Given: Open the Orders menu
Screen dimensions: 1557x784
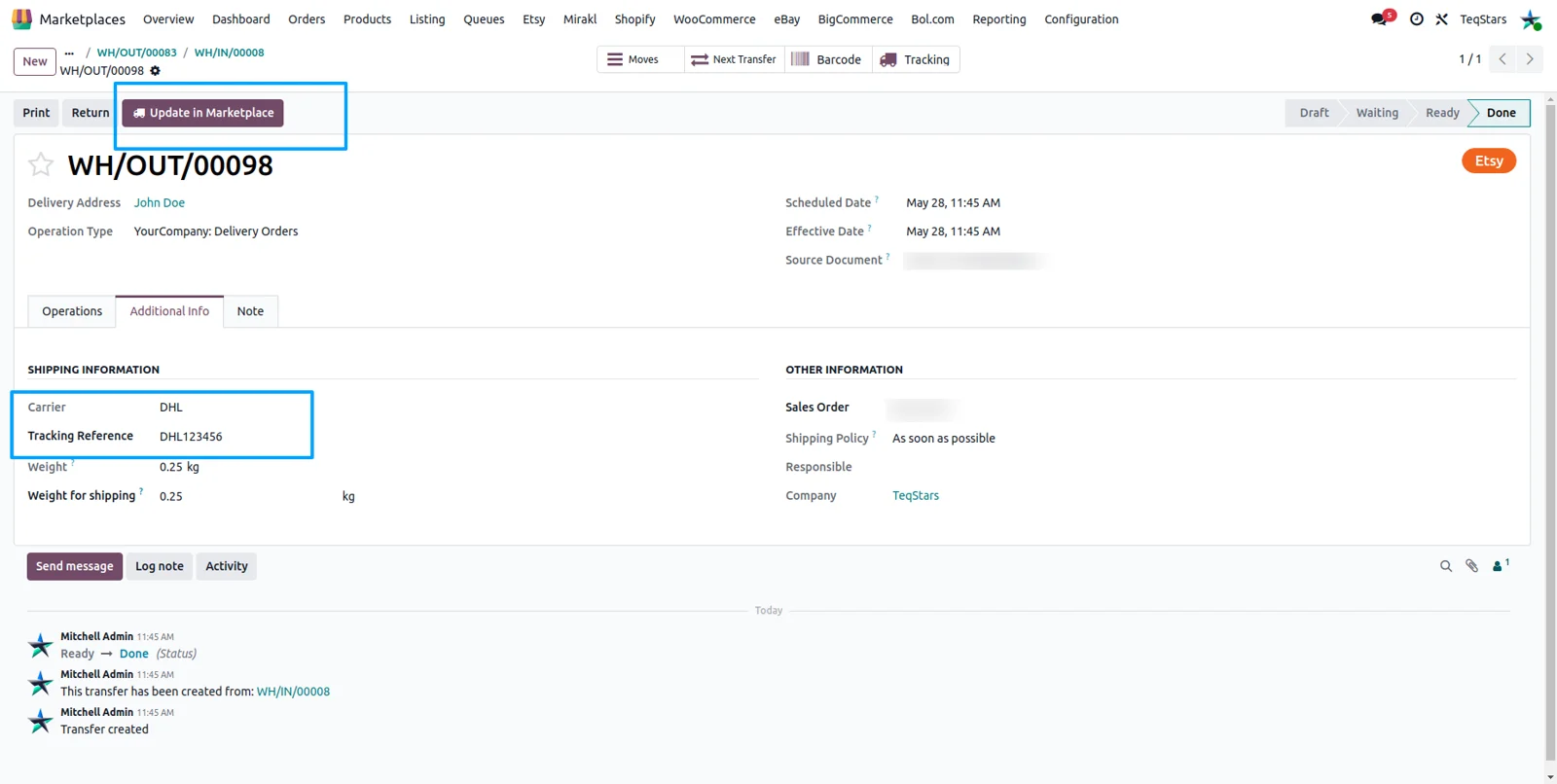Looking at the screenshot, I should click(x=307, y=19).
